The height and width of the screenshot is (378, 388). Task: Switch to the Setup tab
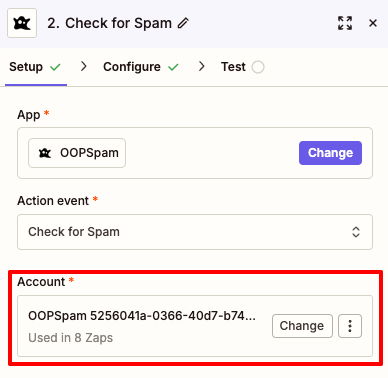click(x=35, y=67)
